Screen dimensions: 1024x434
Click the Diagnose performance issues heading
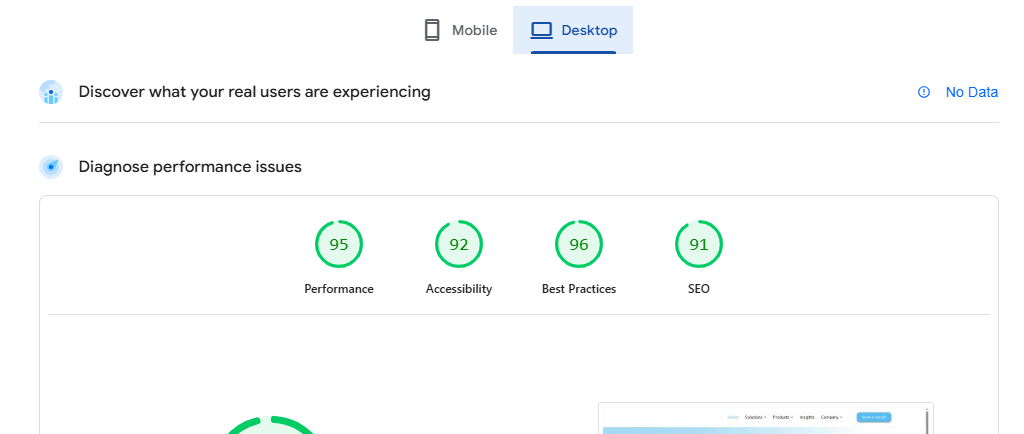click(x=190, y=167)
